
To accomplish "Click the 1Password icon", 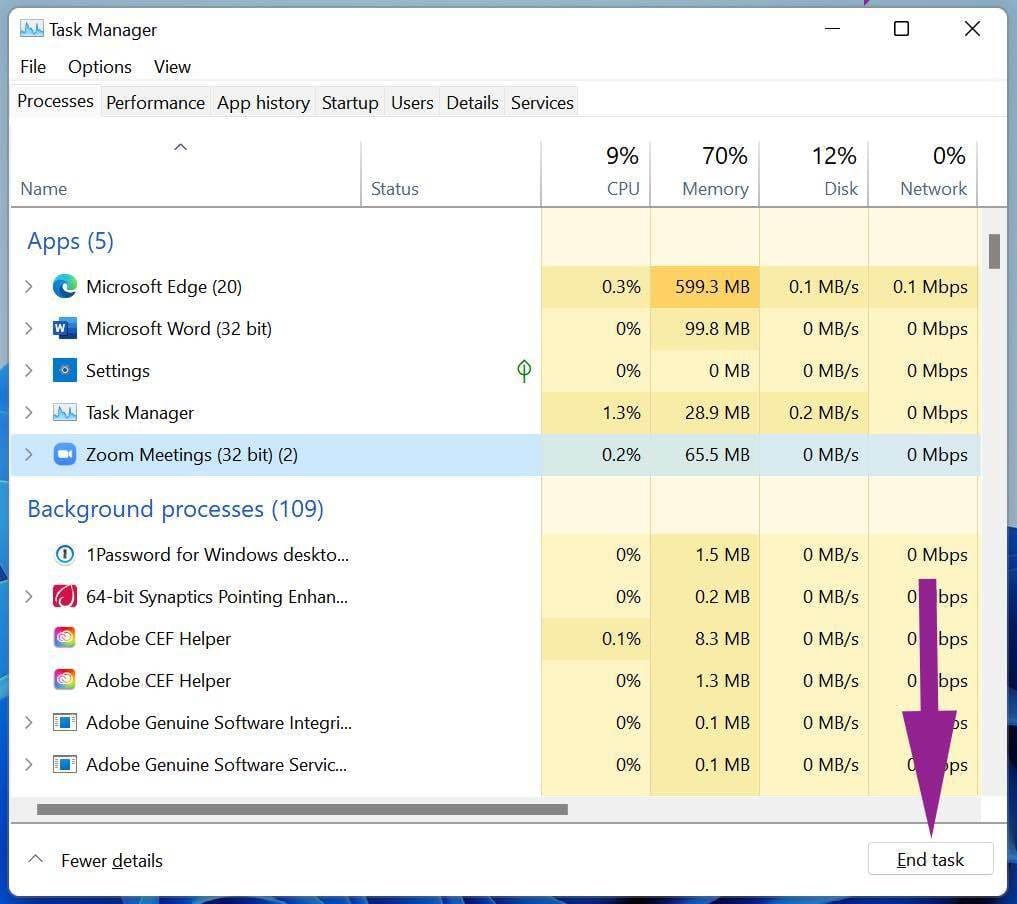I will (64, 554).
